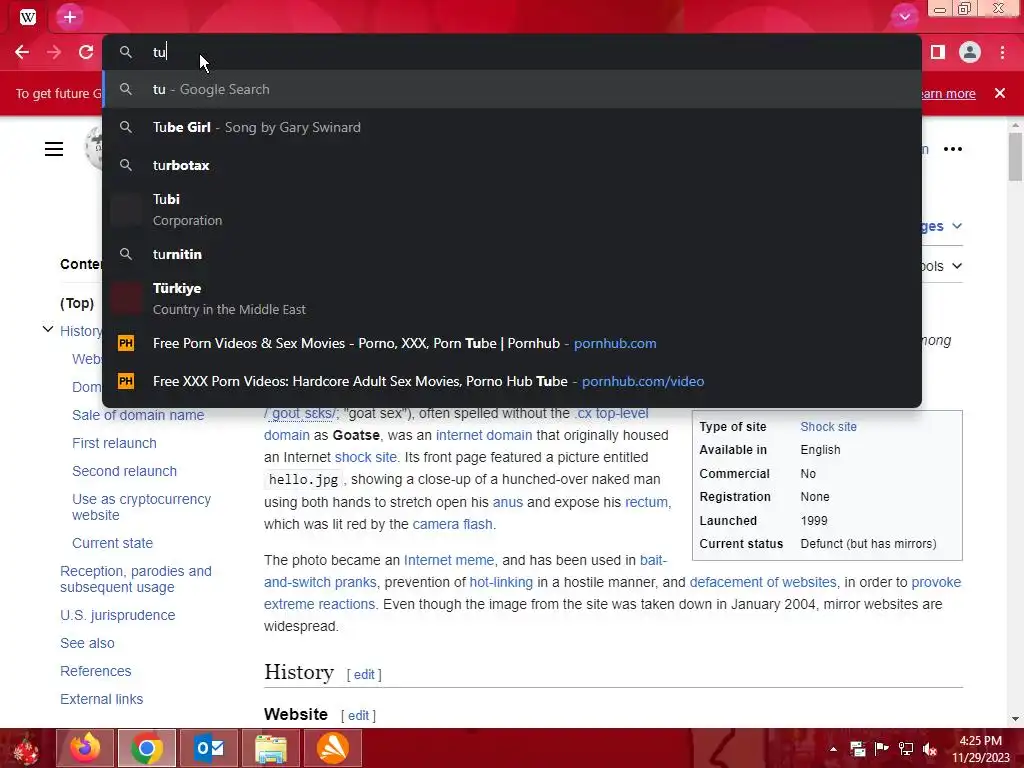Viewport: 1024px width, 768px height.
Task: Launch Firefox from the taskbar
Action: click(86, 748)
